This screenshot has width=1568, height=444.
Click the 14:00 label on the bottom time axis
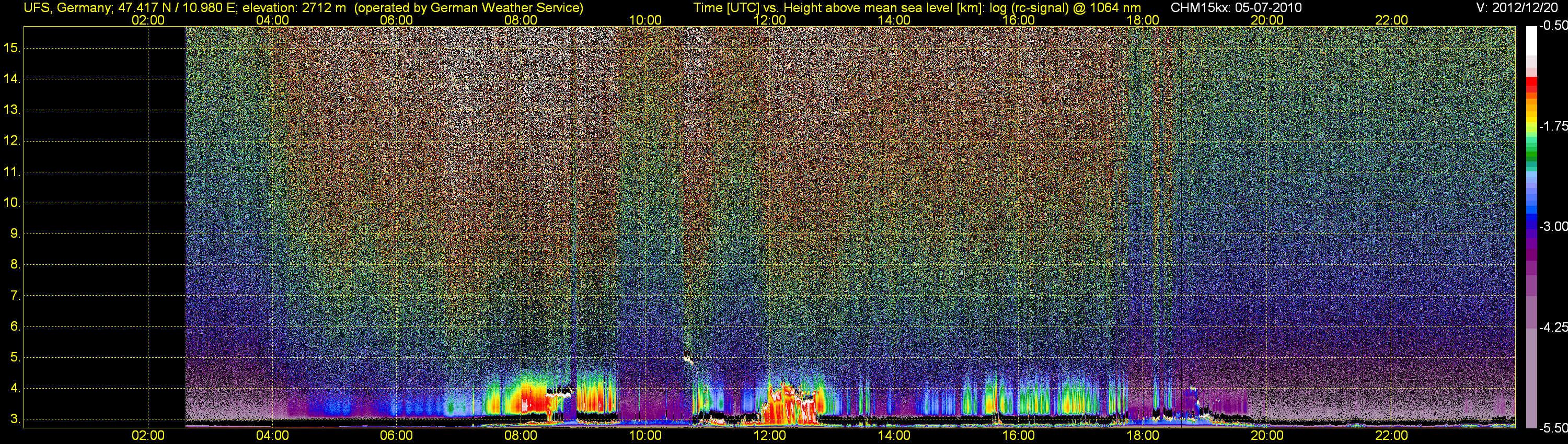click(894, 436)
